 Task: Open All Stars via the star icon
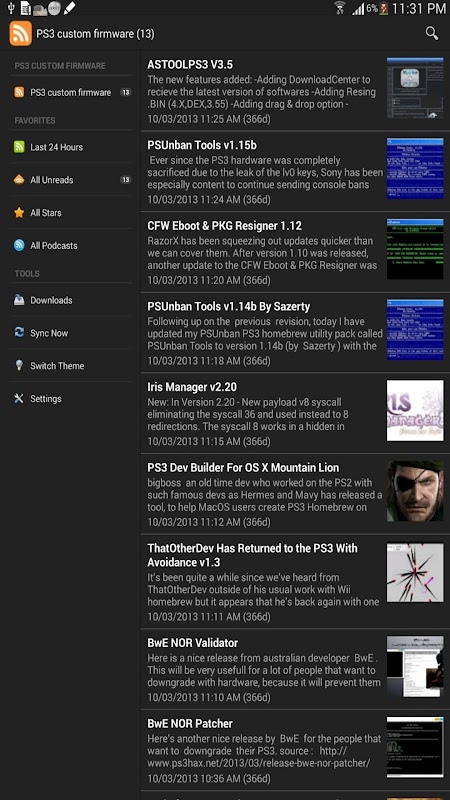point(19,213)
